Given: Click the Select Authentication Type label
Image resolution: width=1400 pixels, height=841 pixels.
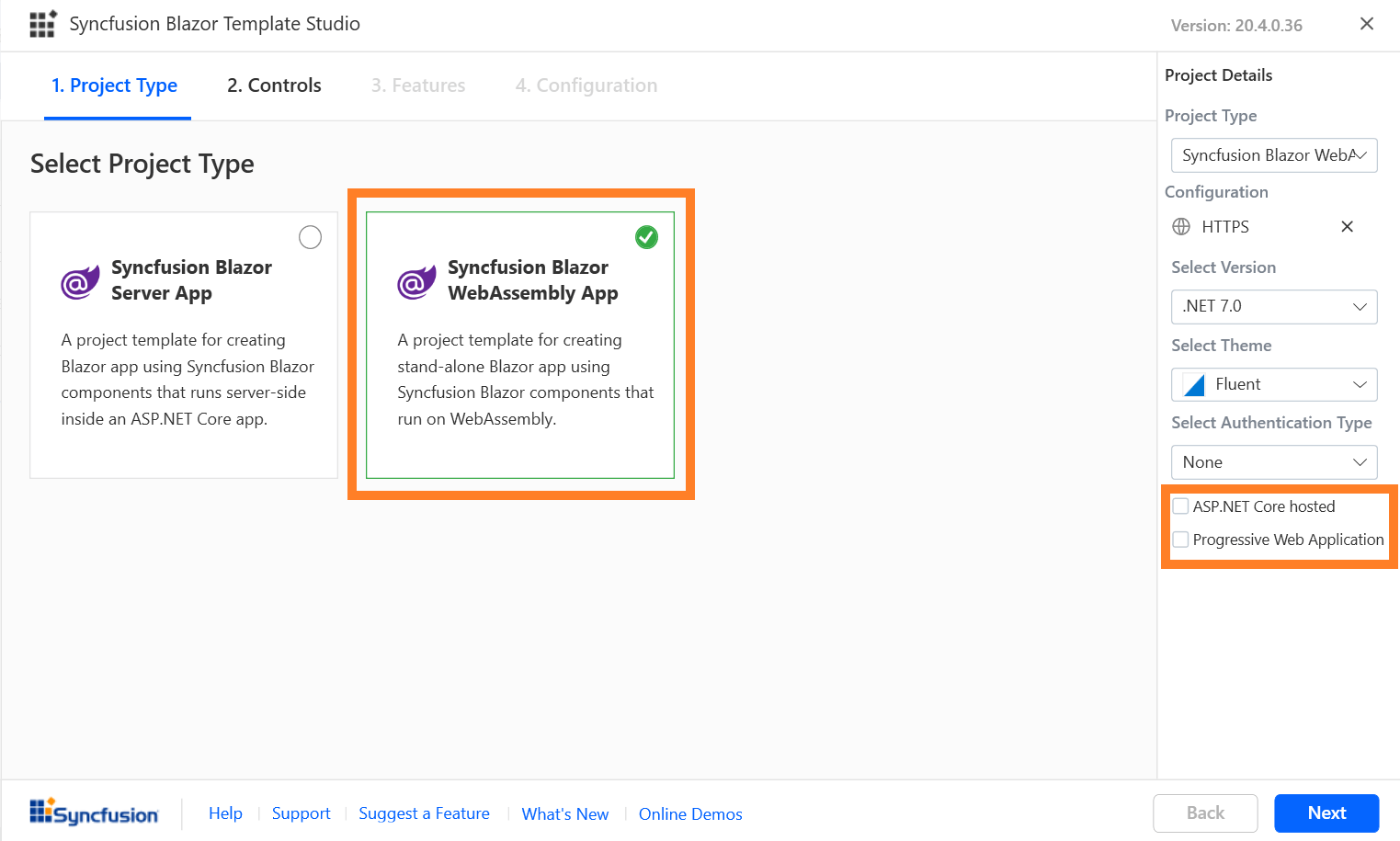Looking at the screenshot, I should [x=1271, y=423].
